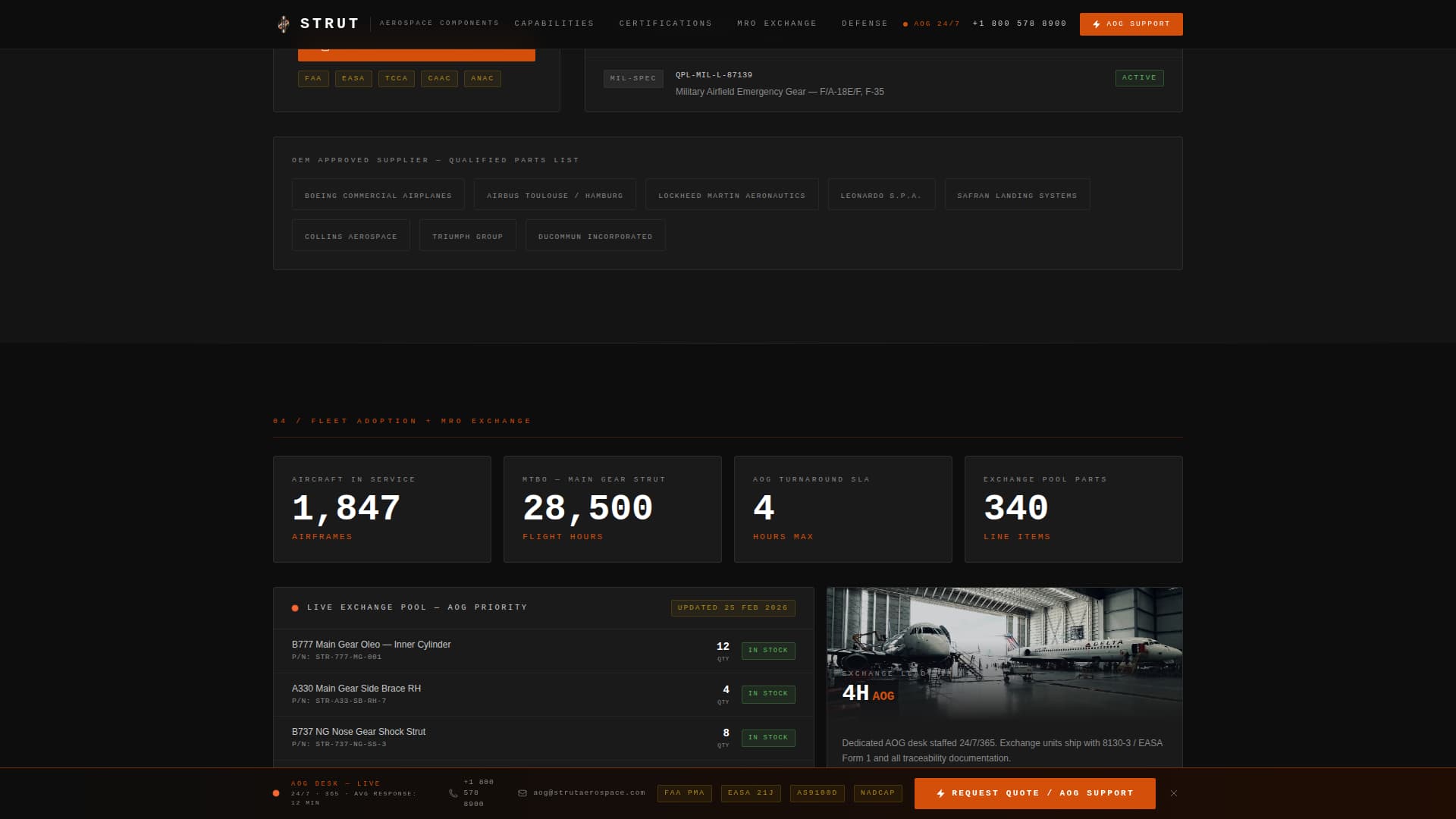This screenshot has width=1456, height=819.
Task: Call the +1 800 578 8900 number
Action: (x=1018, y=24)
